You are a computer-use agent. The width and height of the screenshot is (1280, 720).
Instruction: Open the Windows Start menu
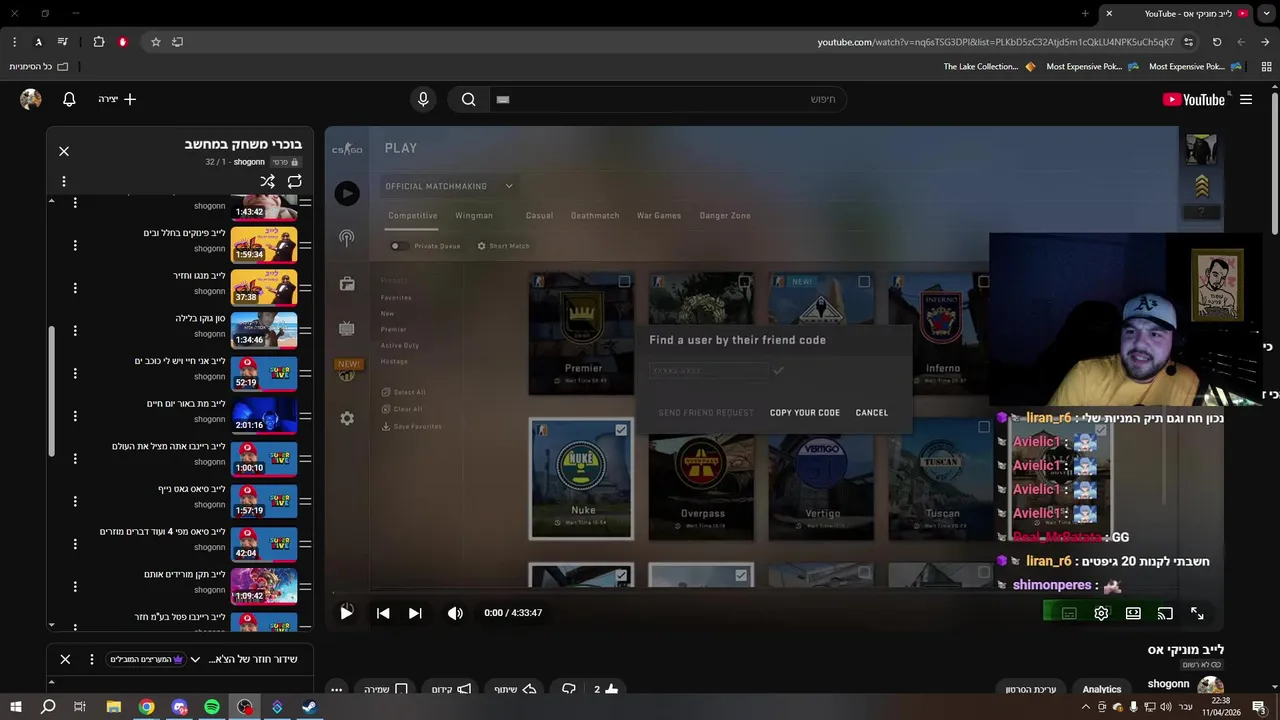tap(16, 707)
